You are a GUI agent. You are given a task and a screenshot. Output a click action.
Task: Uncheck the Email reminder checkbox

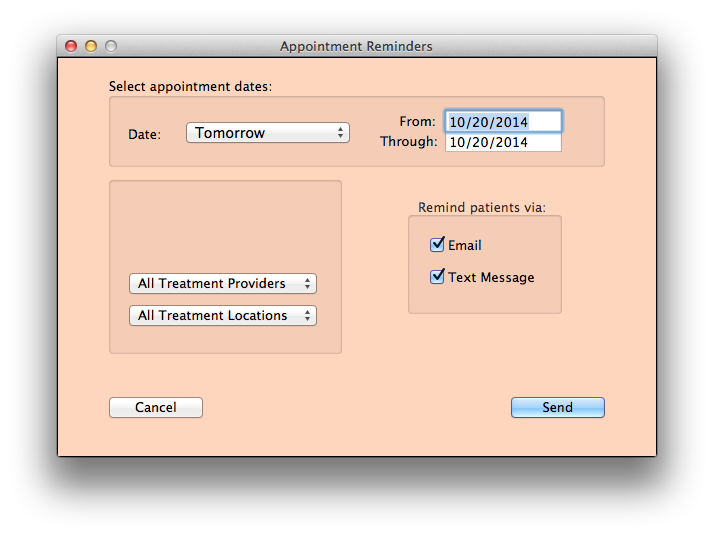pyautogui.click(x=437, y=245)
